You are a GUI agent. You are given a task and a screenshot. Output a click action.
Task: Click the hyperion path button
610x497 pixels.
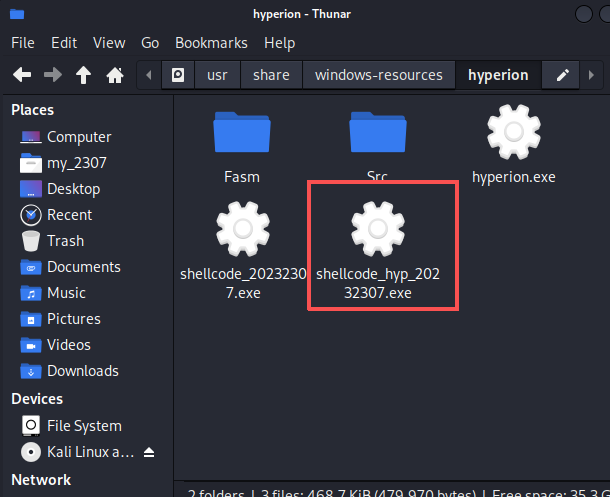[x=498, y=75]
